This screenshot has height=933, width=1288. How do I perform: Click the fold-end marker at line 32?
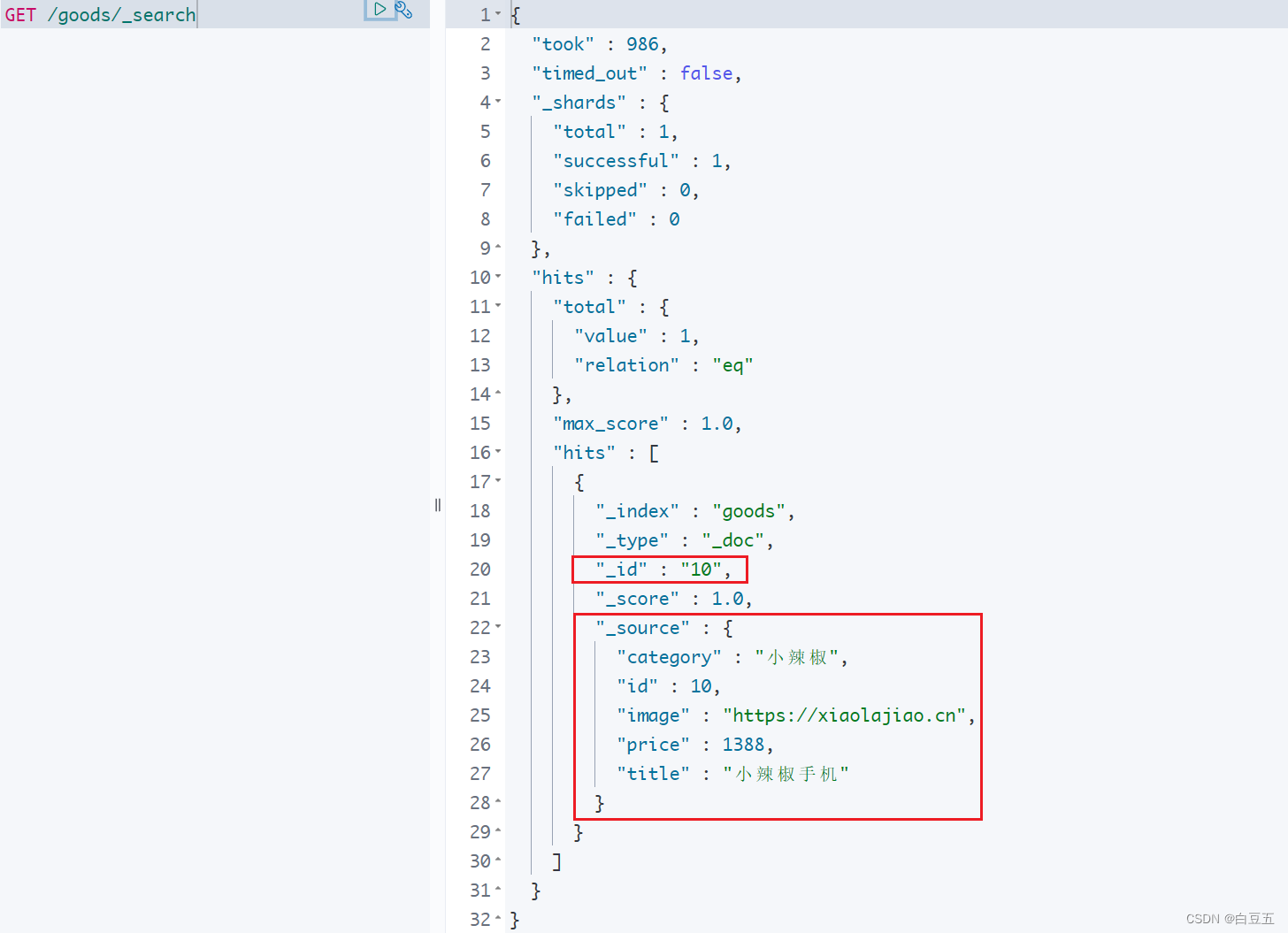click(498, 919)
